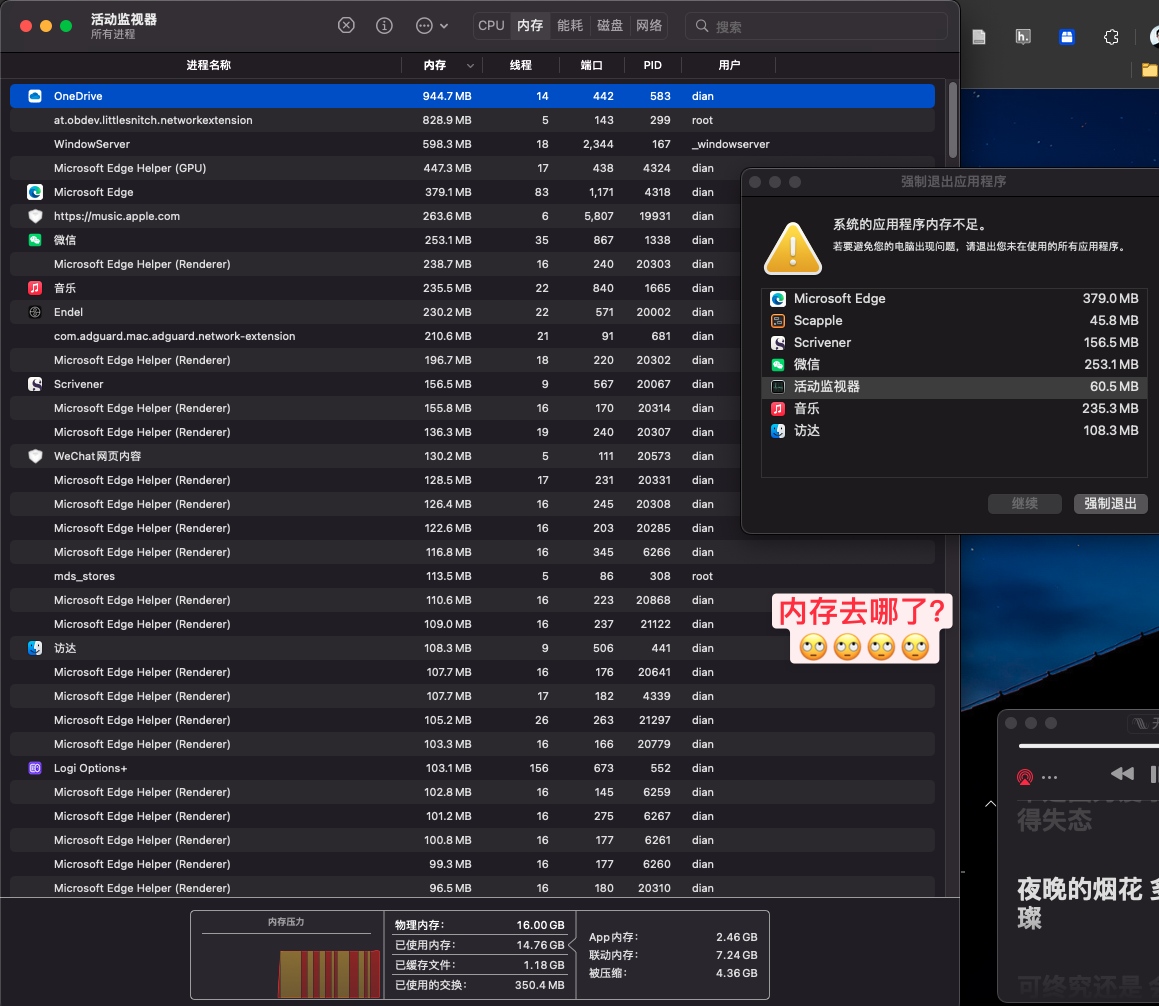
Task: Open the 网络 tab
Action: coord(649,26)
